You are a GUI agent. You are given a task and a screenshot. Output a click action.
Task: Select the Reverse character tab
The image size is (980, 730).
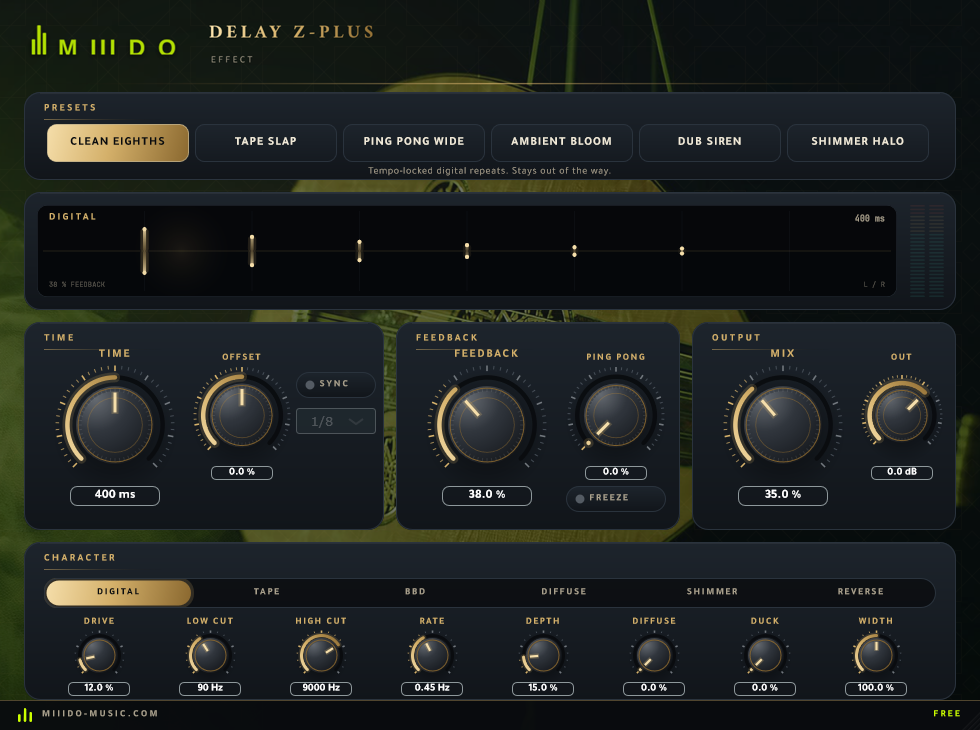[x=860, y=592]
